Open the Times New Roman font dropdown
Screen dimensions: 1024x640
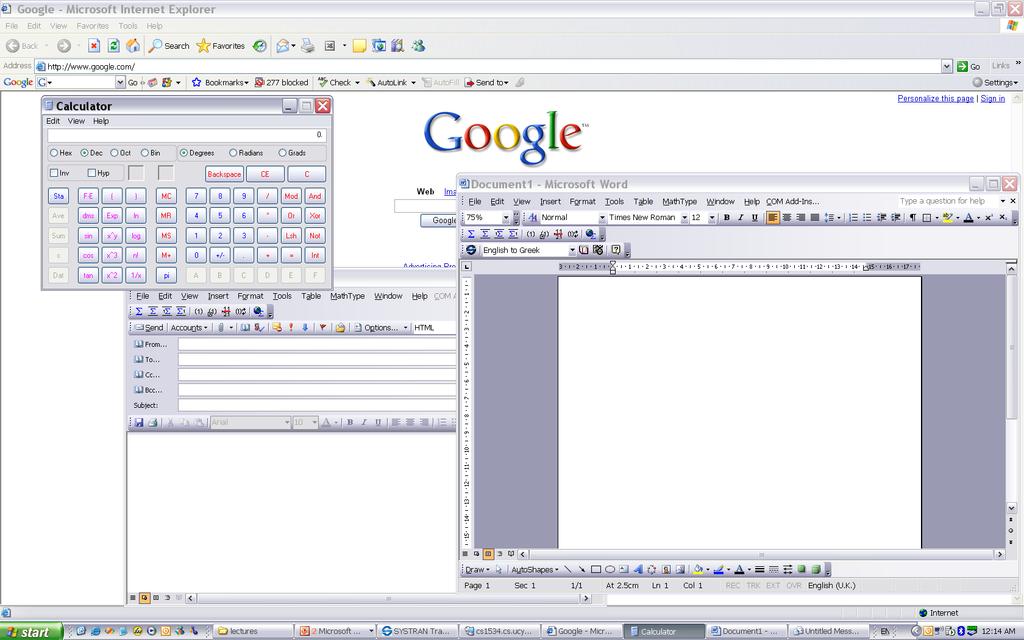[684, 217]
